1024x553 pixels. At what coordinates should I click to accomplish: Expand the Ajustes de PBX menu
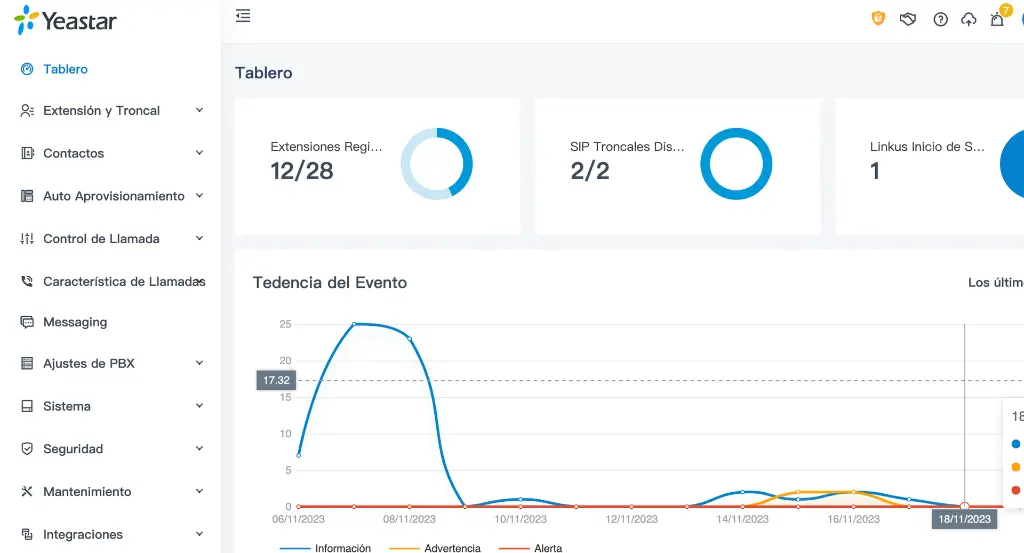[110, 364]
